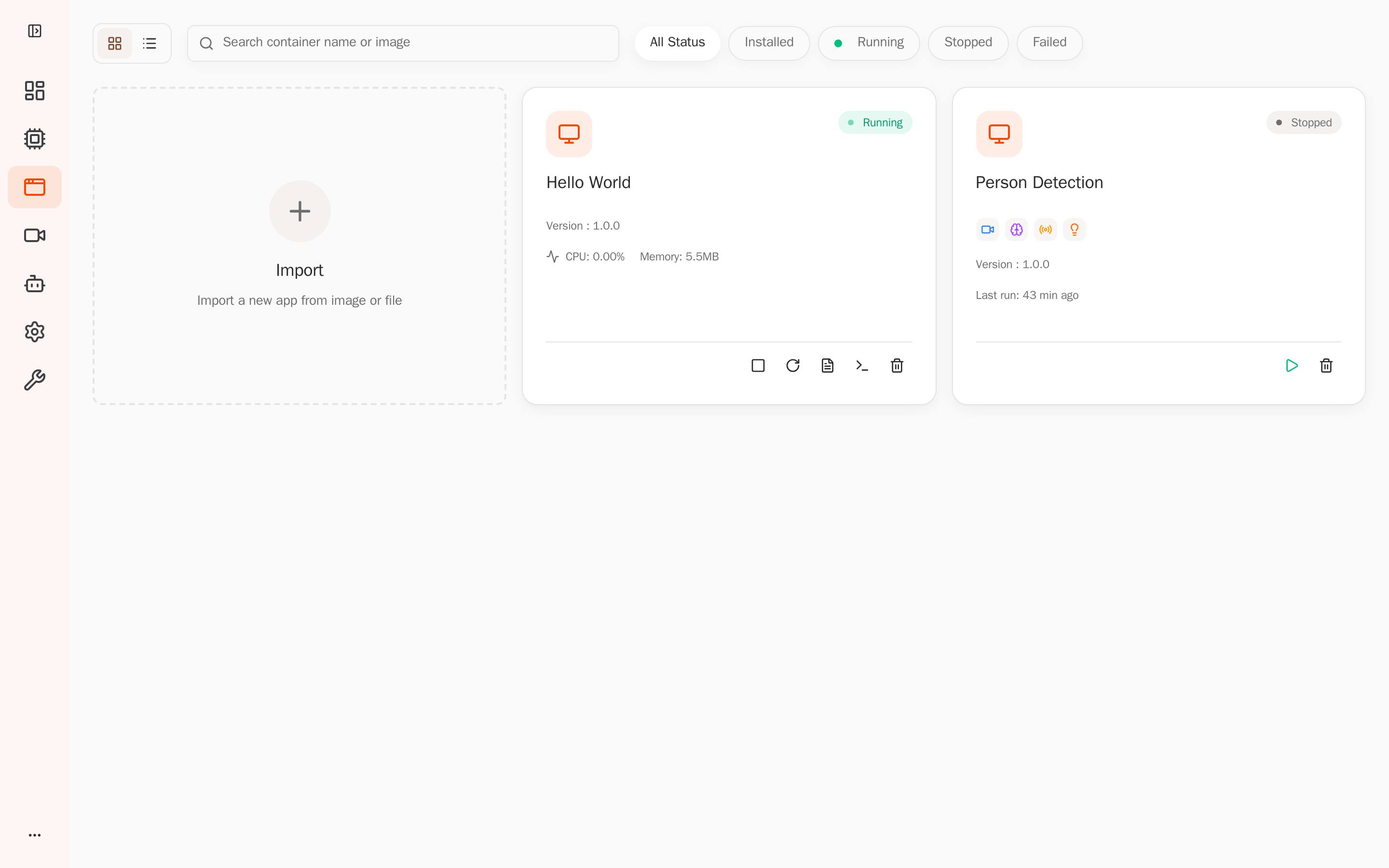Click Person Detection brain AI icon
1389x868 pixels.
pos(1017,230)
